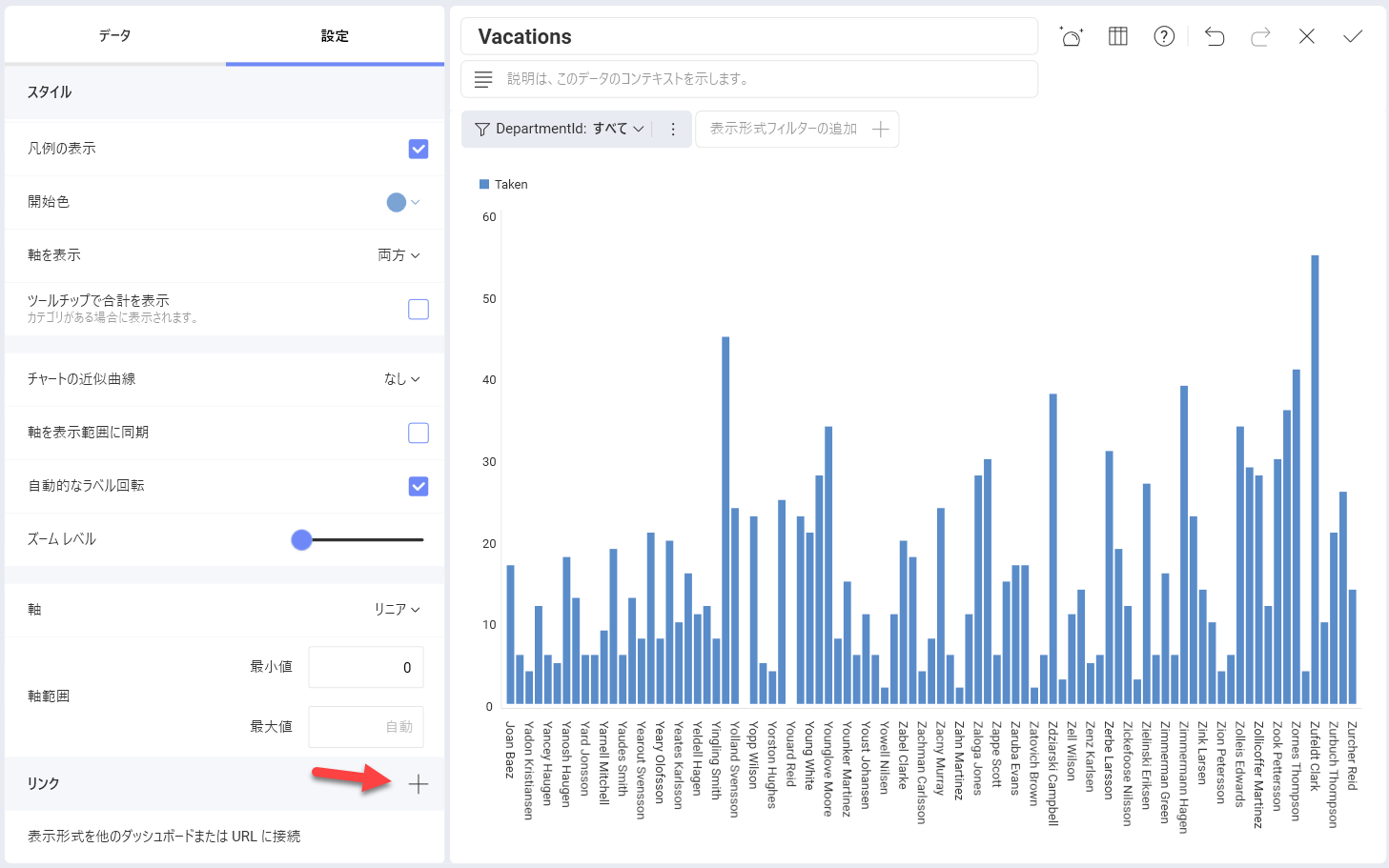Enable ツールチップで合計を表示 checkbox

coord(419,309)
